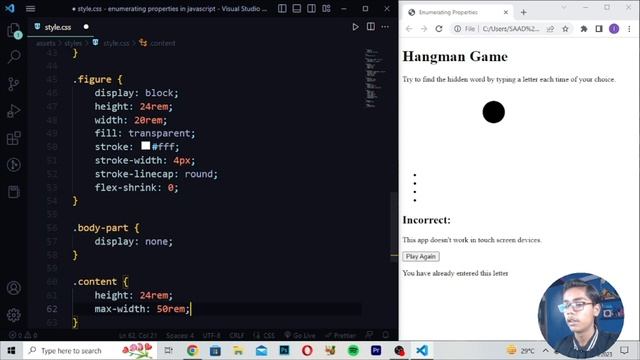The image size is (640, 360).
Task: Click Ln 62, Col cursor position status
Action: 138,336
